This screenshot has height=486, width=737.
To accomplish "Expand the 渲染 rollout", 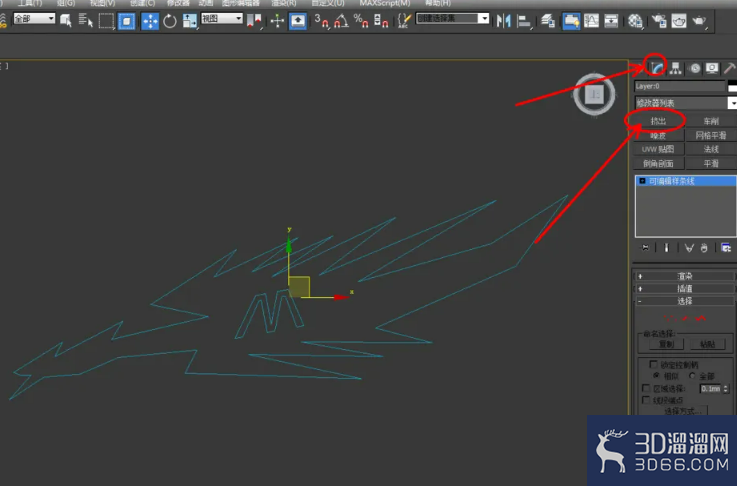I will tap(684, 276).
